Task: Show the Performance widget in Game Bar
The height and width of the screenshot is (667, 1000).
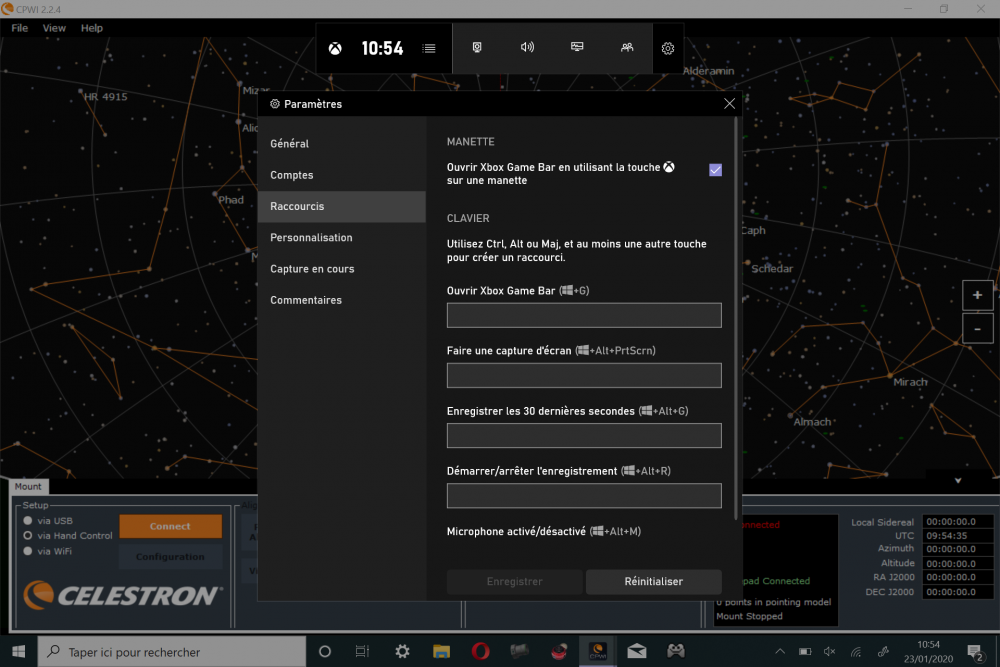Action: pos(577,48)
